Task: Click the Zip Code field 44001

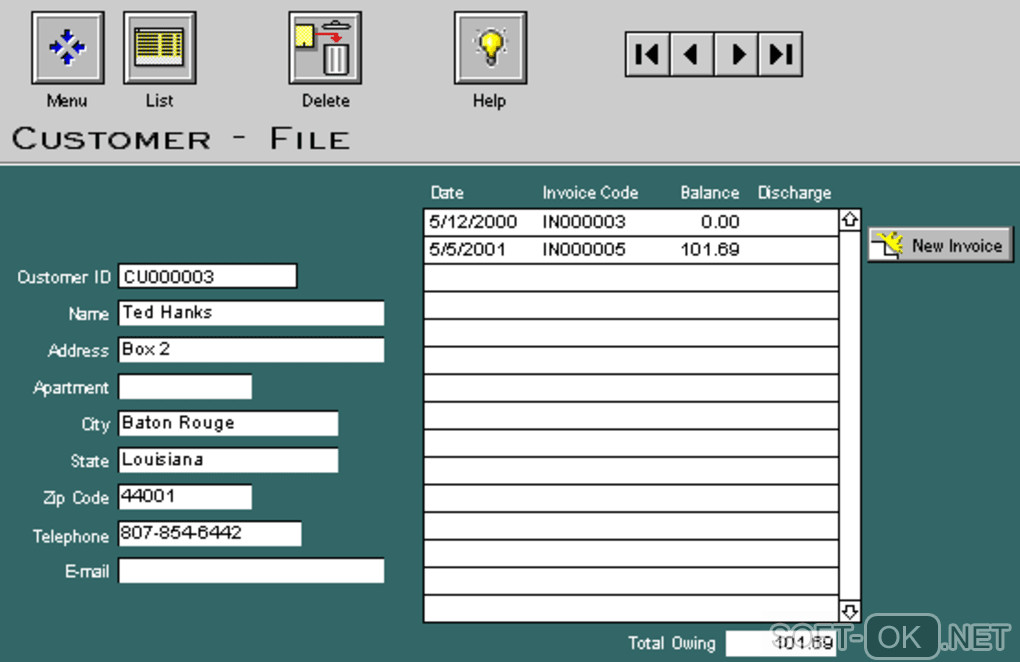Action: [185, 497]
